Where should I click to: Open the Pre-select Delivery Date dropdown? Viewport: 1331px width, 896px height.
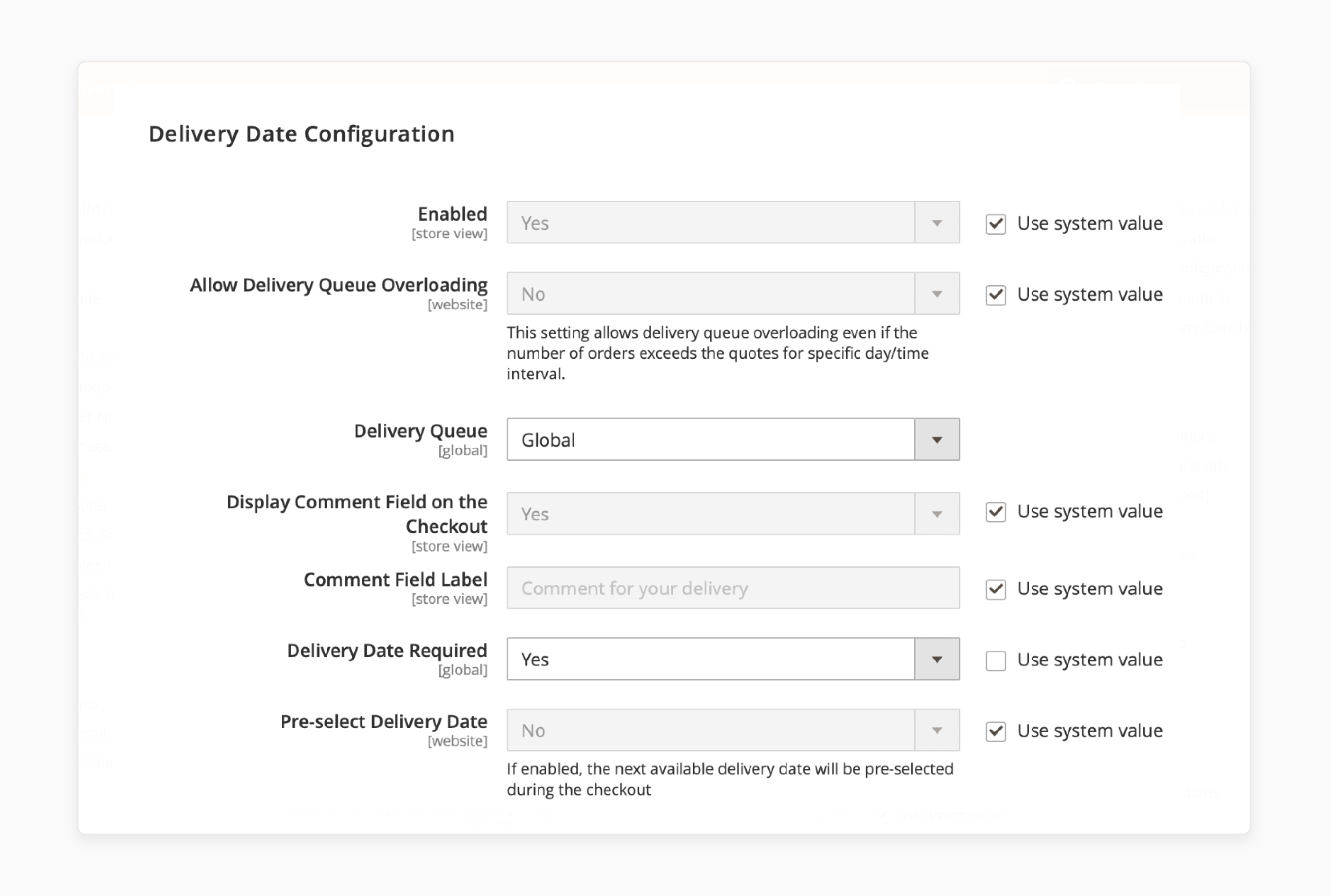coord(733,730)
